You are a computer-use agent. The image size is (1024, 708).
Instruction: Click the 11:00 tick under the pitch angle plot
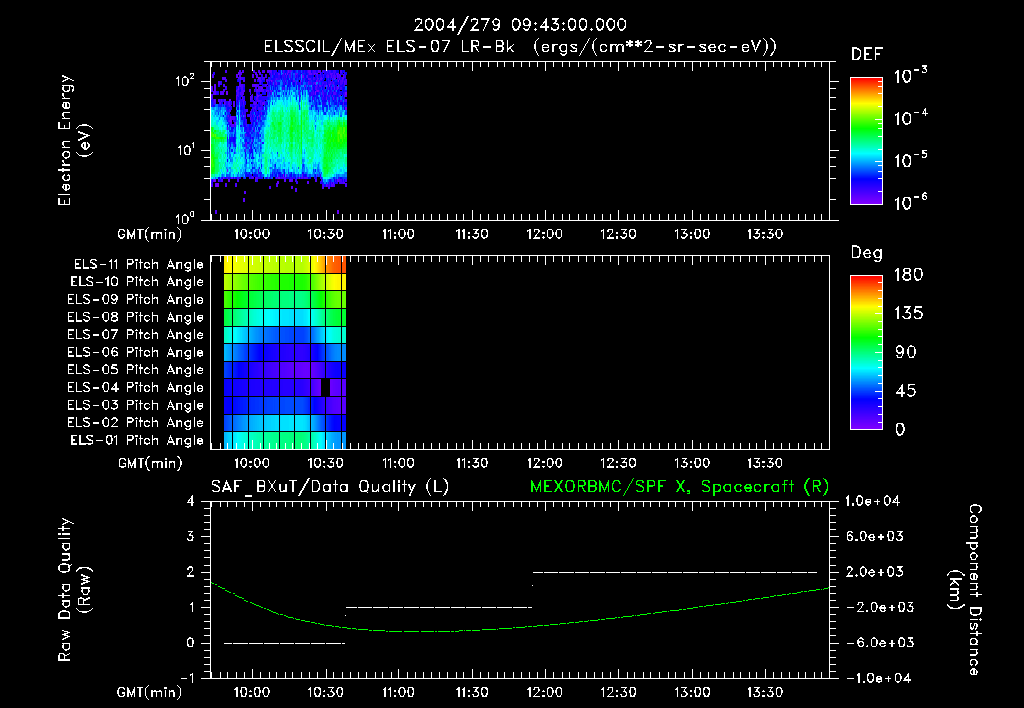pos(398,463)
